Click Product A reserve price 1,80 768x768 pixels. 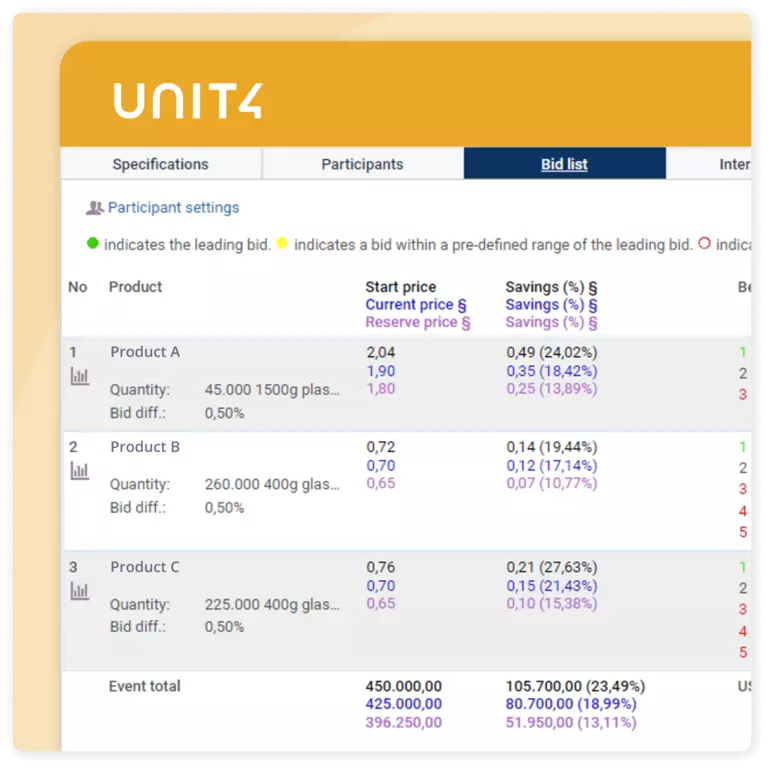pos(381,388)
